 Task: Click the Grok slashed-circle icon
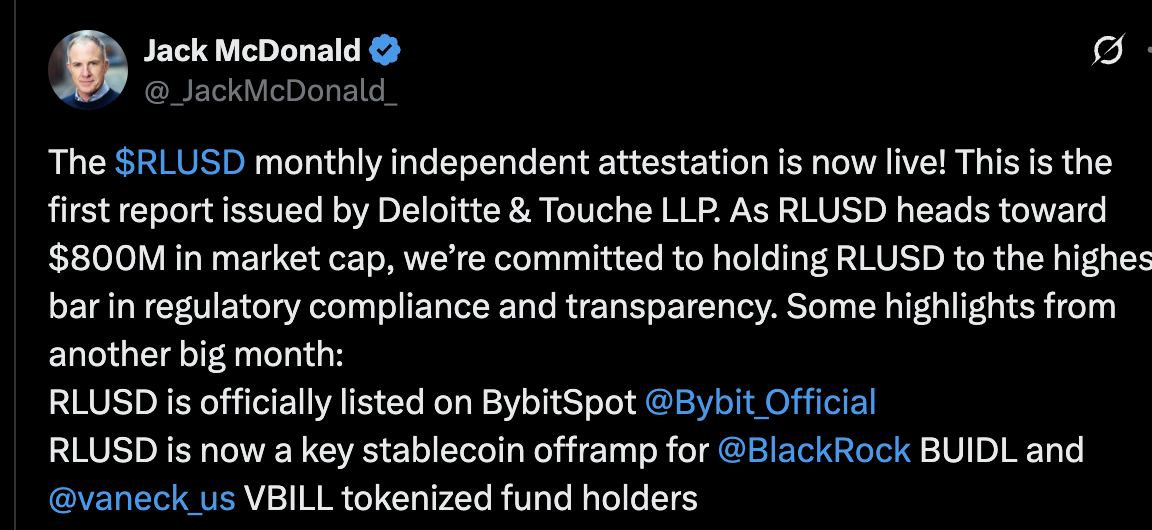pyautogui.click(x=1109, y=49)
